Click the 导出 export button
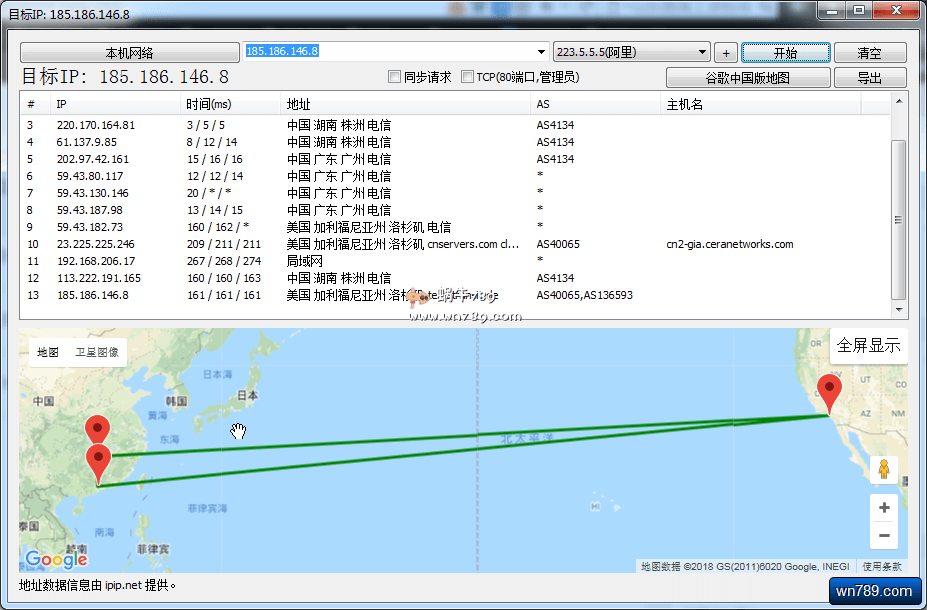 coord(869,78)
